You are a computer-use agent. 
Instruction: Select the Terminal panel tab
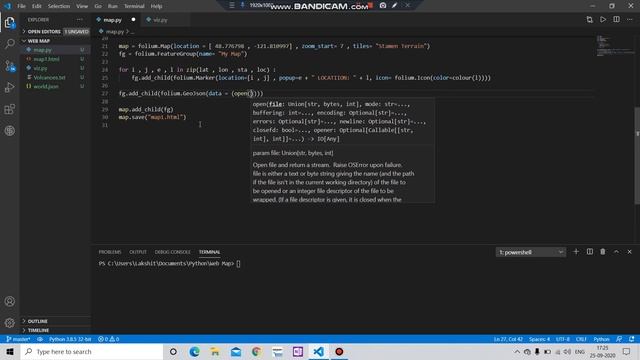pyautogui.click(x=209, y=252)
